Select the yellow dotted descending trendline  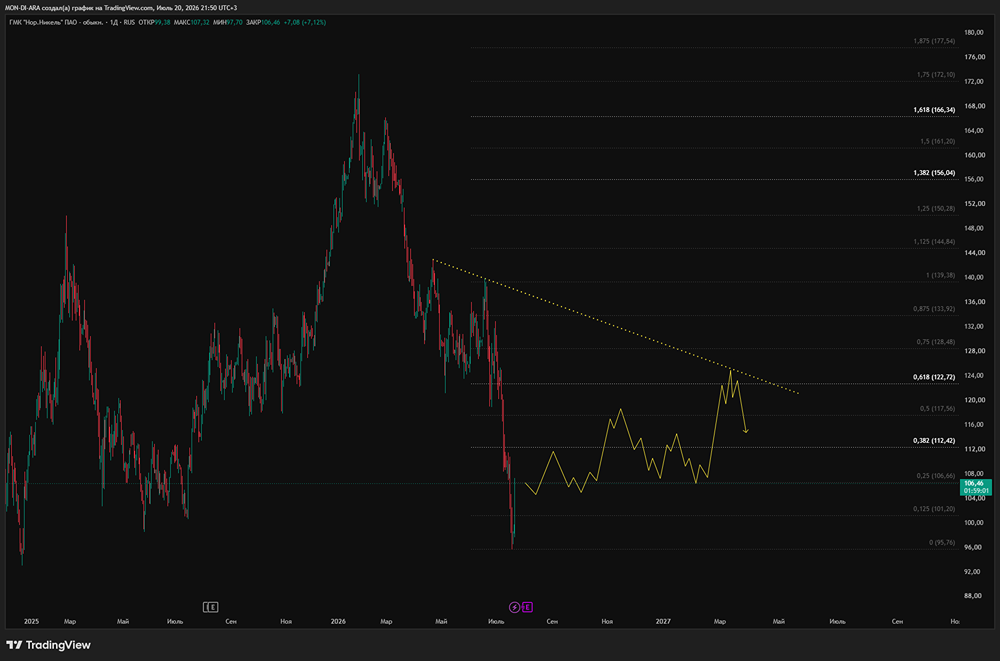click(615, 326)
